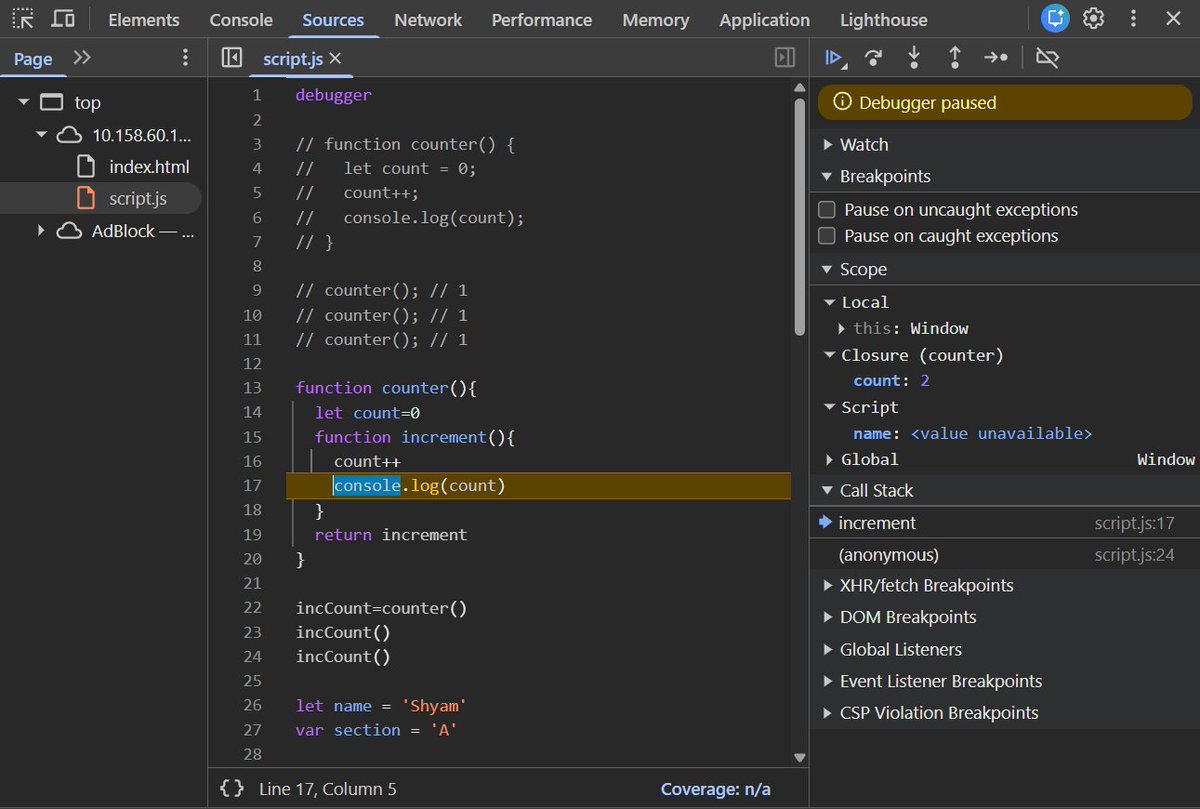
Task: Enable Pause on uncaught exceptions
Action: point(827,210)
